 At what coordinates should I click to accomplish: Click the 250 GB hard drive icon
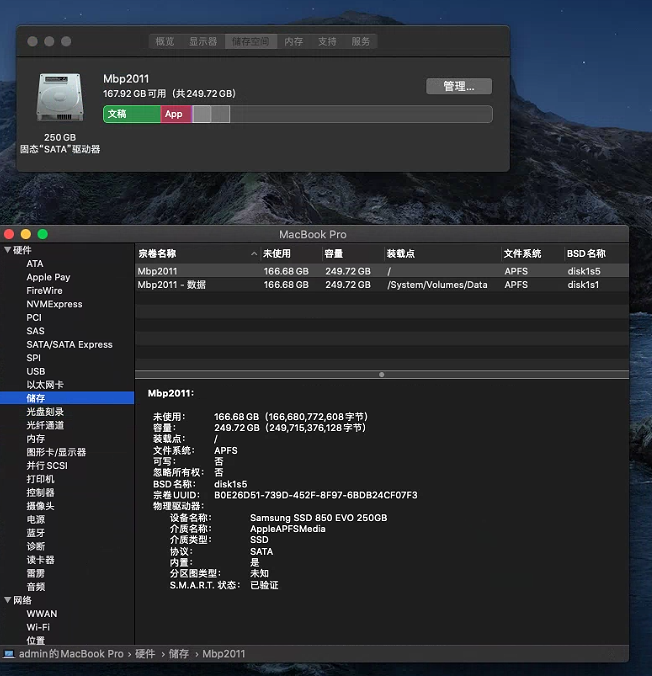pos(60,98)
